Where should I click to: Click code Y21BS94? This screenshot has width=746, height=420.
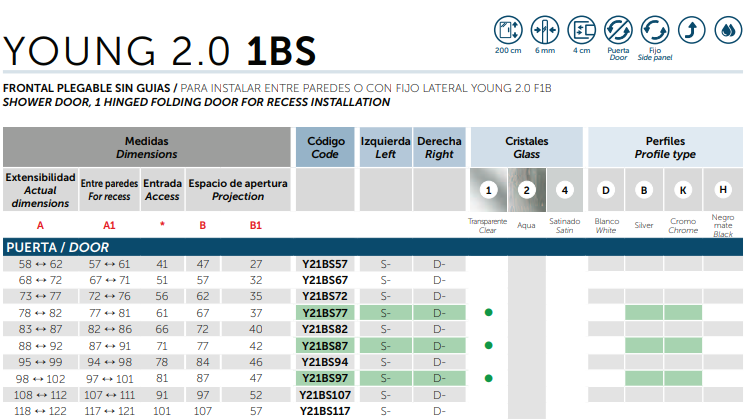tap(325, 362)
